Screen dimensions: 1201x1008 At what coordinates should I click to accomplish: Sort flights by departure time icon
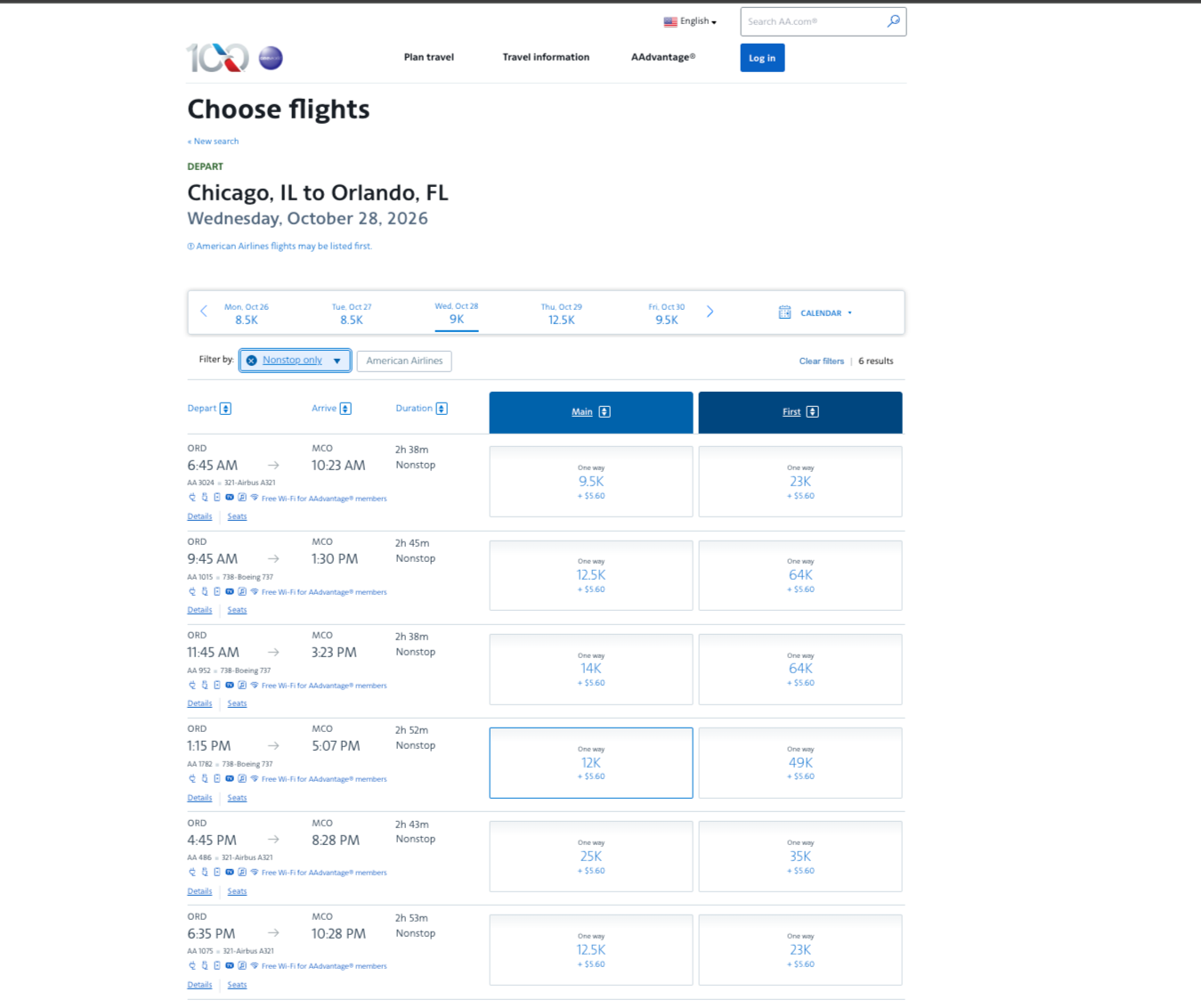point(226,409)
